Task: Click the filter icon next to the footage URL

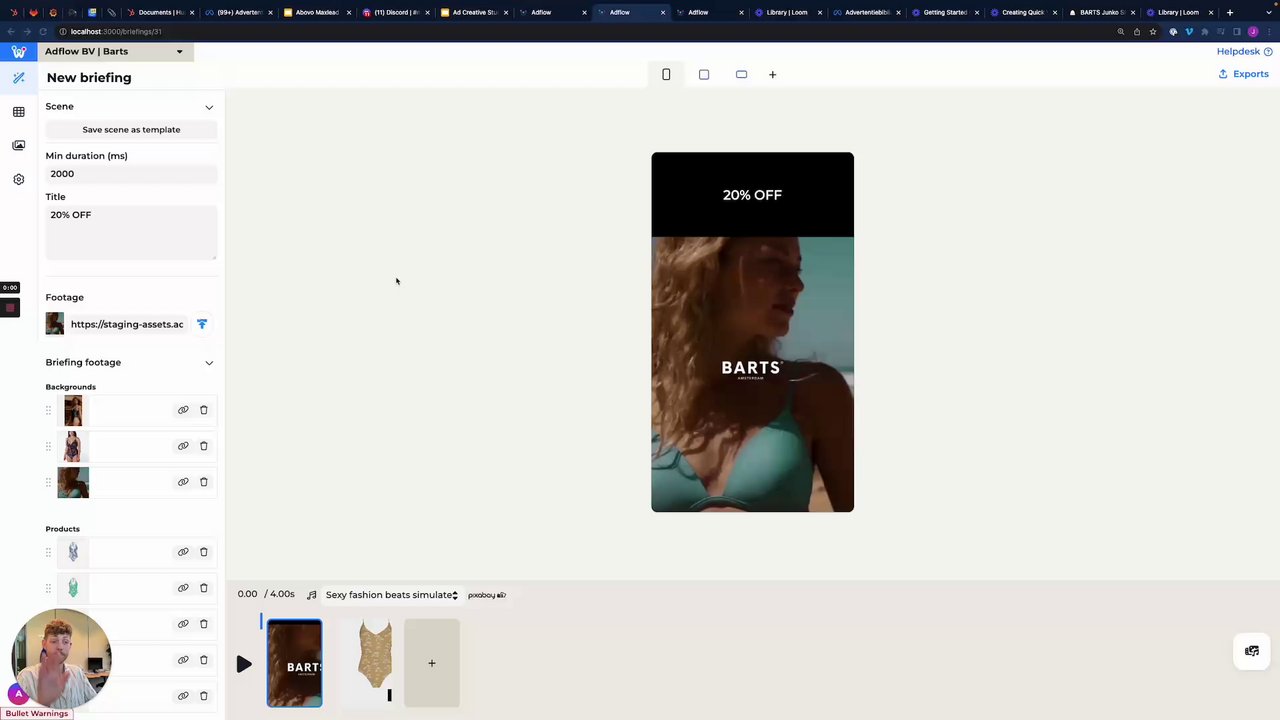Action: tap(202, 324)
